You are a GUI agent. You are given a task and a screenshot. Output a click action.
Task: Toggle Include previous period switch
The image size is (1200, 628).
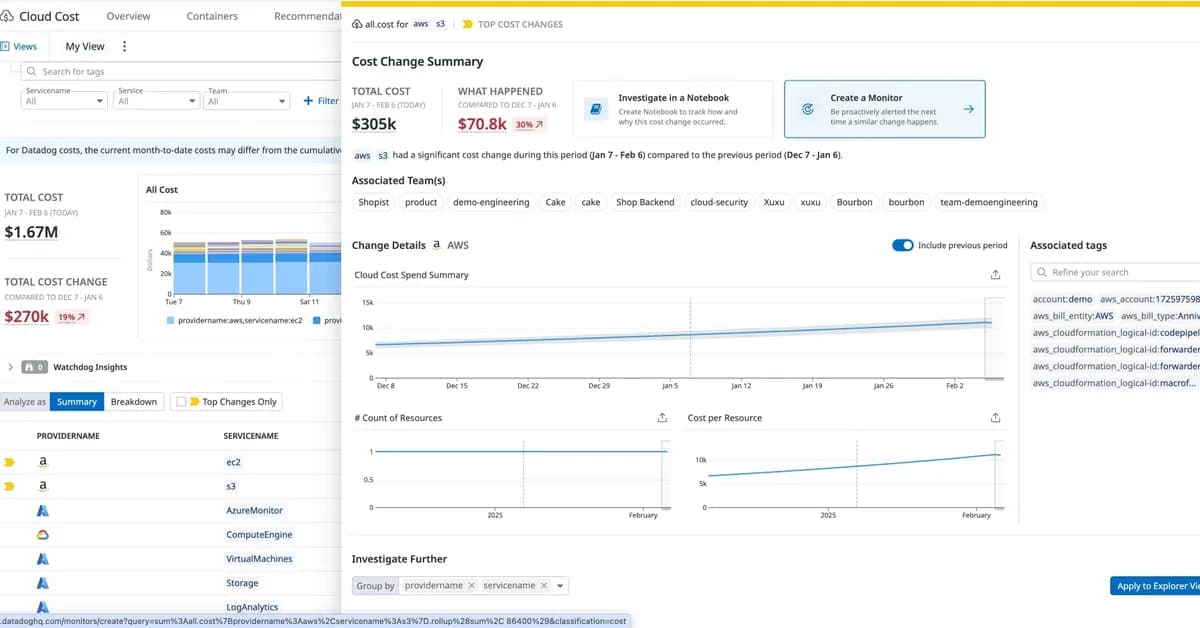pos(902,245)
